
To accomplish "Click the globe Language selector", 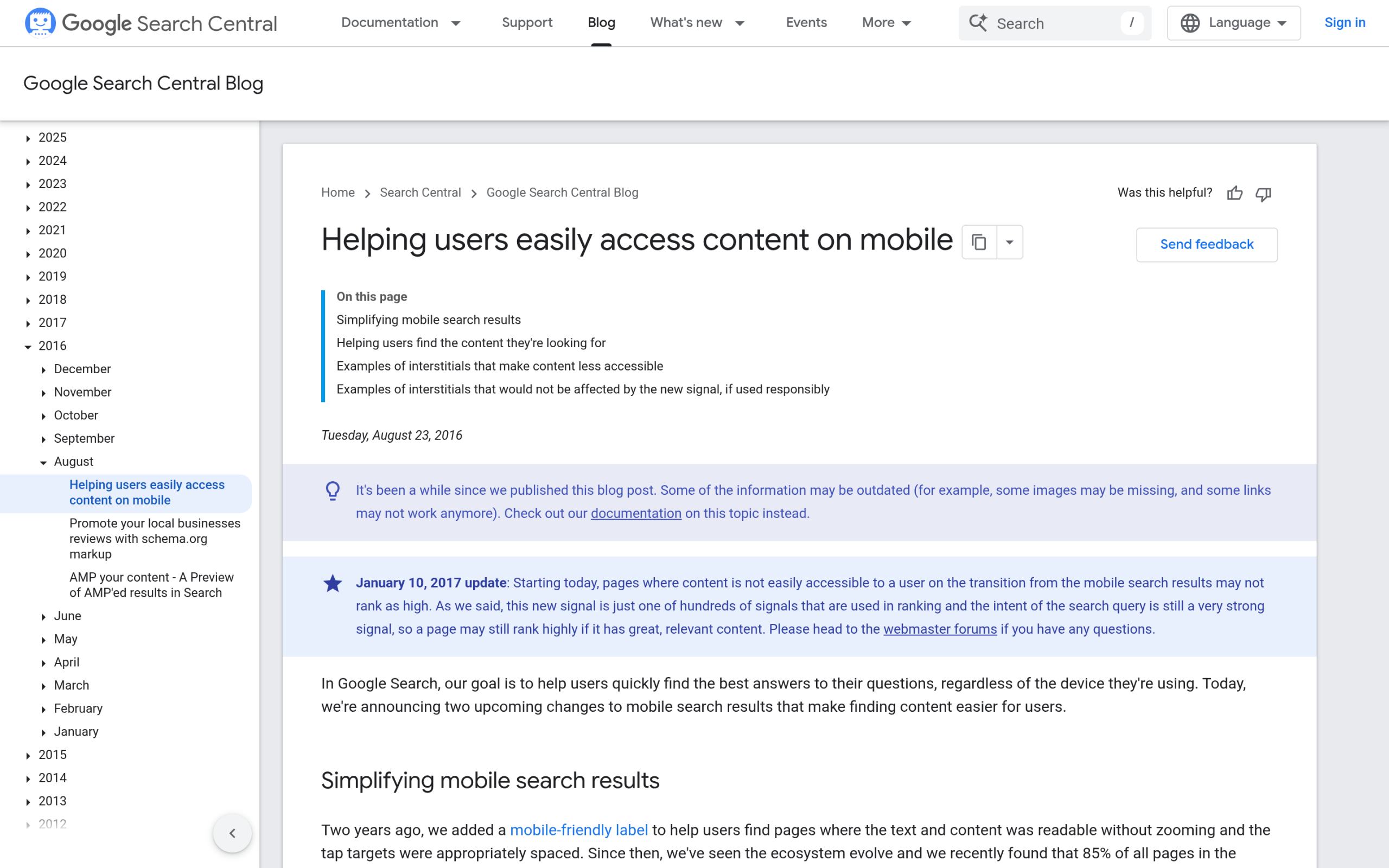I will pos(1233,23).
